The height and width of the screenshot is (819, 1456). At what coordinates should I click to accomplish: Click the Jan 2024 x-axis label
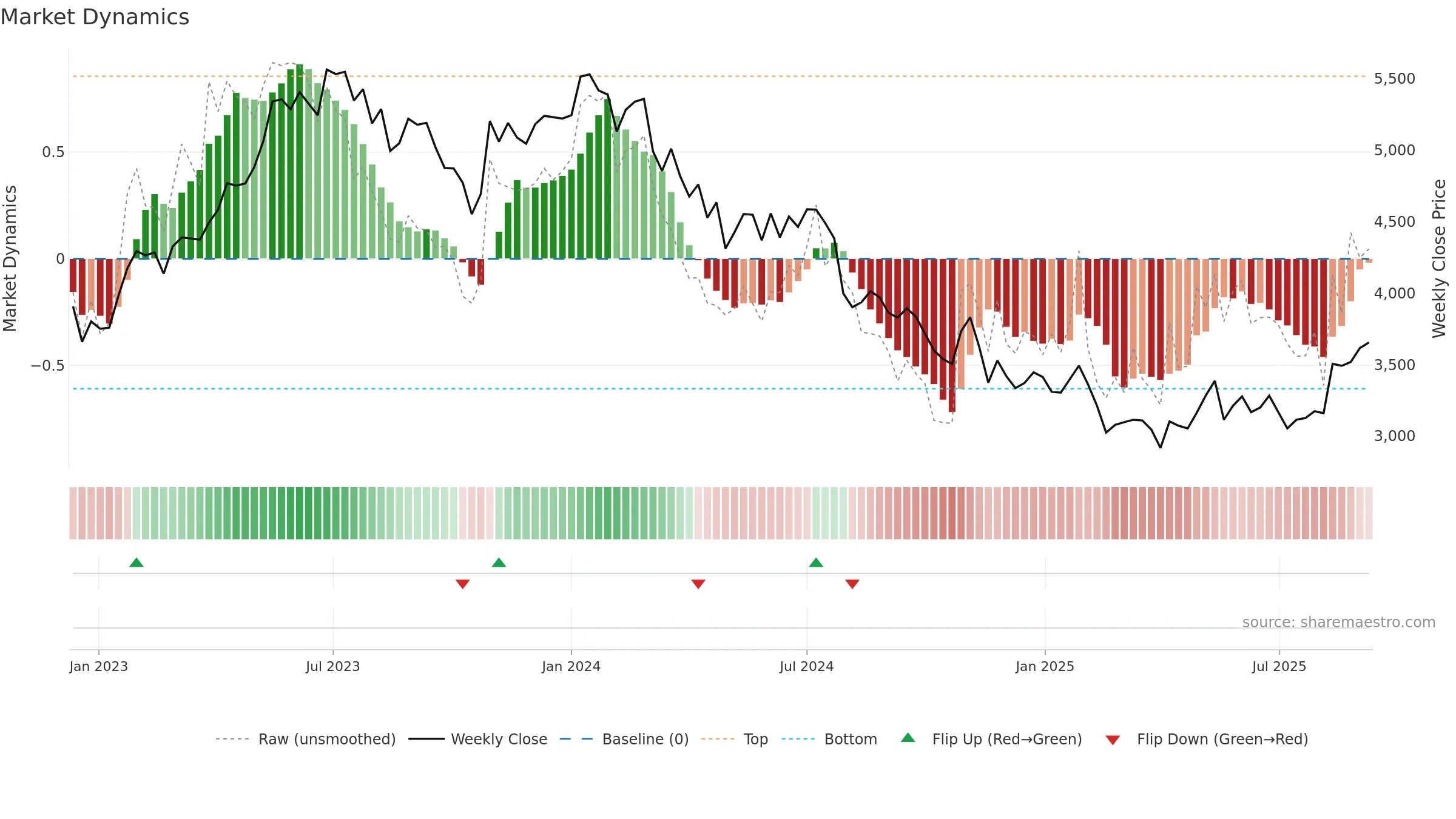pos(571,666)
